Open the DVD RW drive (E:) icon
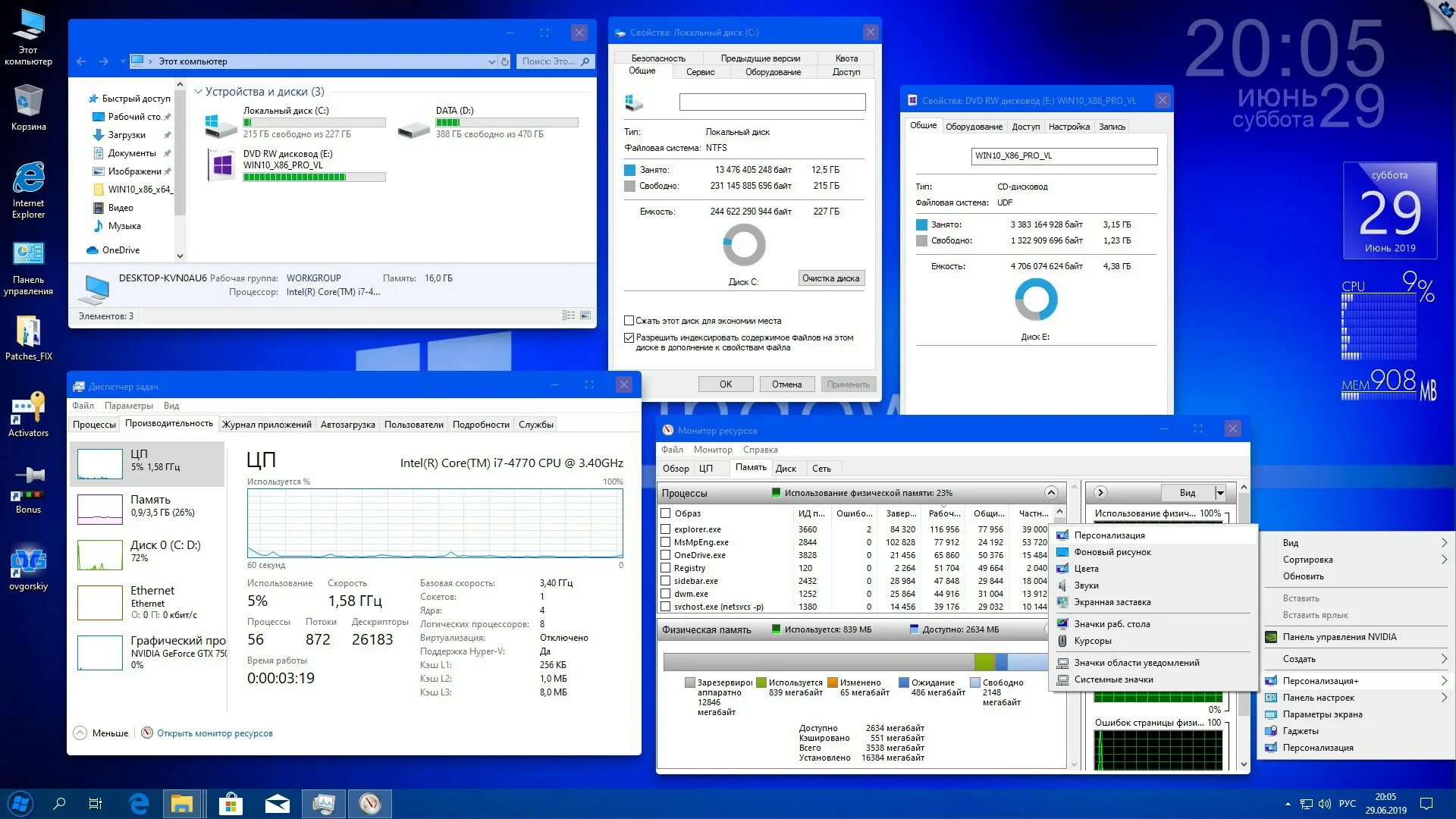 point(222,165)
